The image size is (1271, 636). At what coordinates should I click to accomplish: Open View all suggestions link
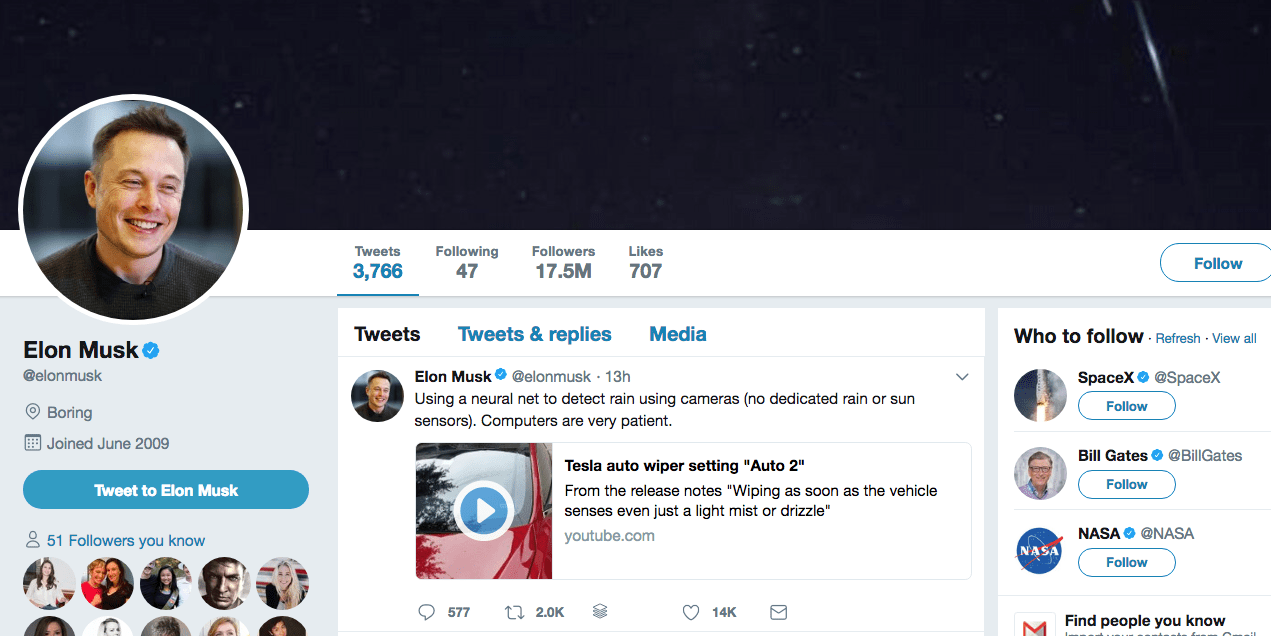pyautogui.click(x=1234, y=338)
